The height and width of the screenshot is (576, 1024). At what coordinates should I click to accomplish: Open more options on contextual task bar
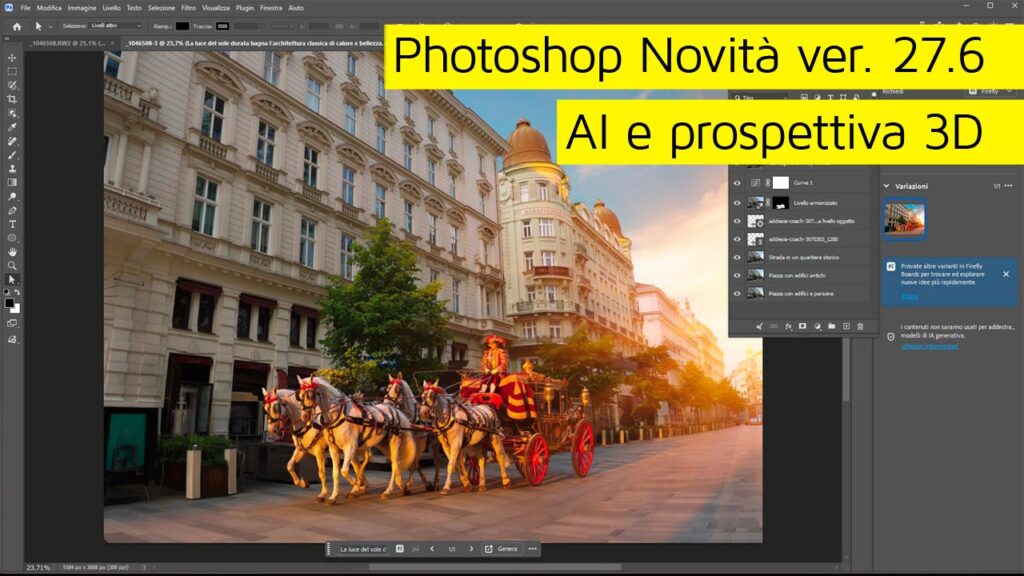click(532, 549)
